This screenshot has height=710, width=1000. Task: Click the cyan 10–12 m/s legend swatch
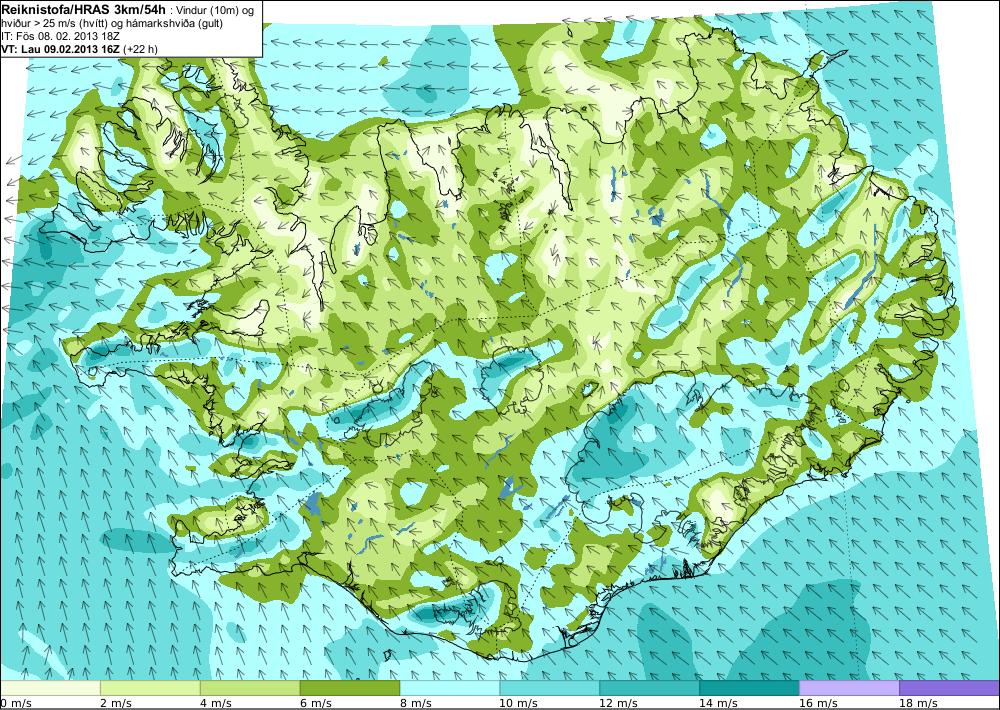pos(550,688)
